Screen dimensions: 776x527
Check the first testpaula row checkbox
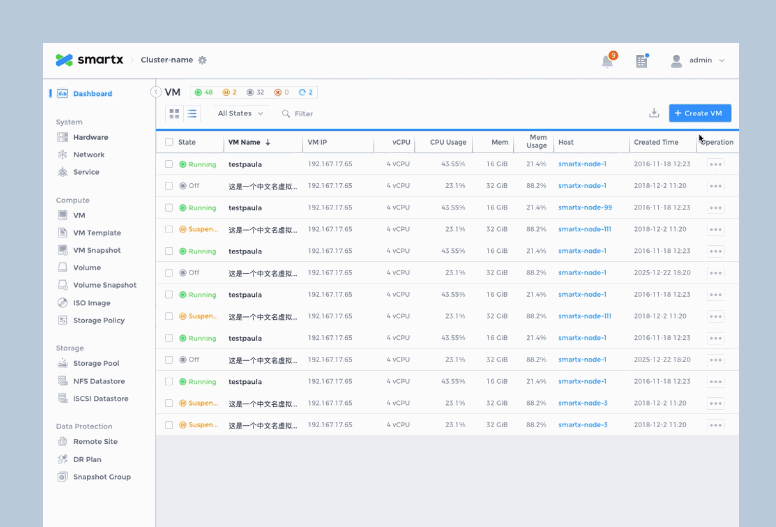[169, 164]
